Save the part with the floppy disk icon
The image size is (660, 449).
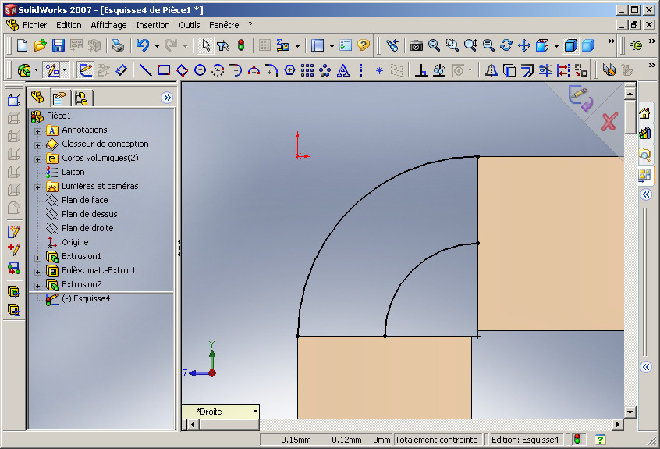pyautogui.click(x=58, y=45)
